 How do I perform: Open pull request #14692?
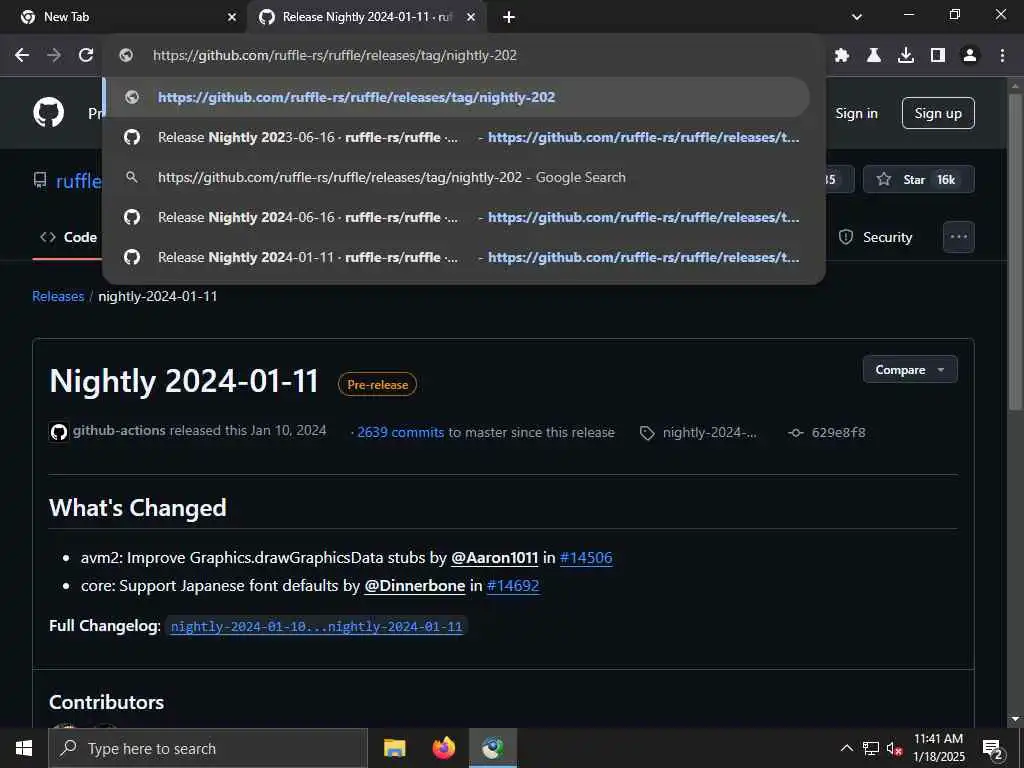pyautogui.click(x=513, y=586)
